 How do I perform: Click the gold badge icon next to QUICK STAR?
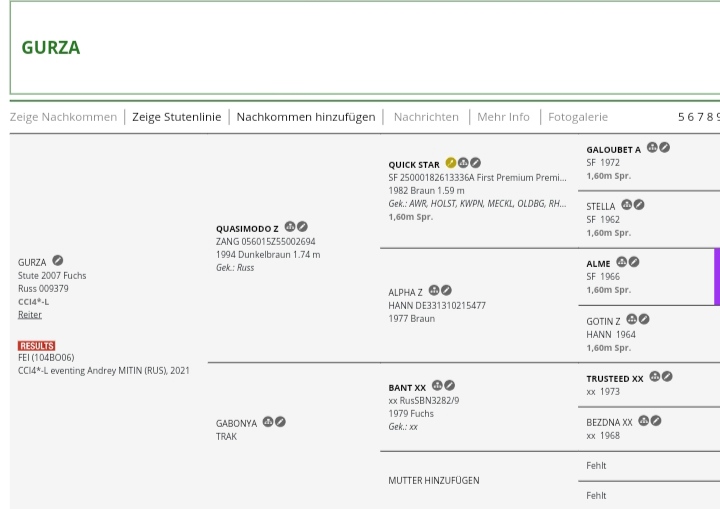451,163
